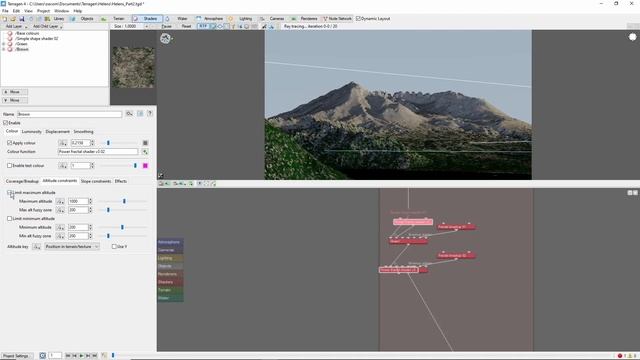Image resolution: width=640 pixels, height=360 pixels.
Task: Toggle the Brown layer enable circle
Action: (x=10, y=49)
